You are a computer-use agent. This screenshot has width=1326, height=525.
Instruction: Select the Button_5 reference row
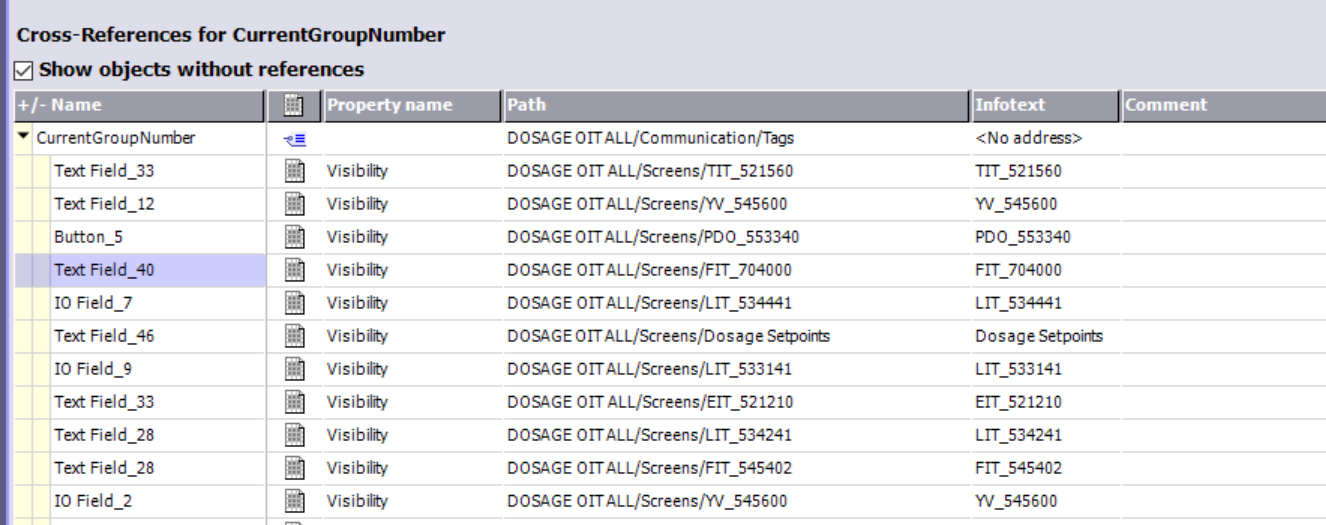point(89,237)
